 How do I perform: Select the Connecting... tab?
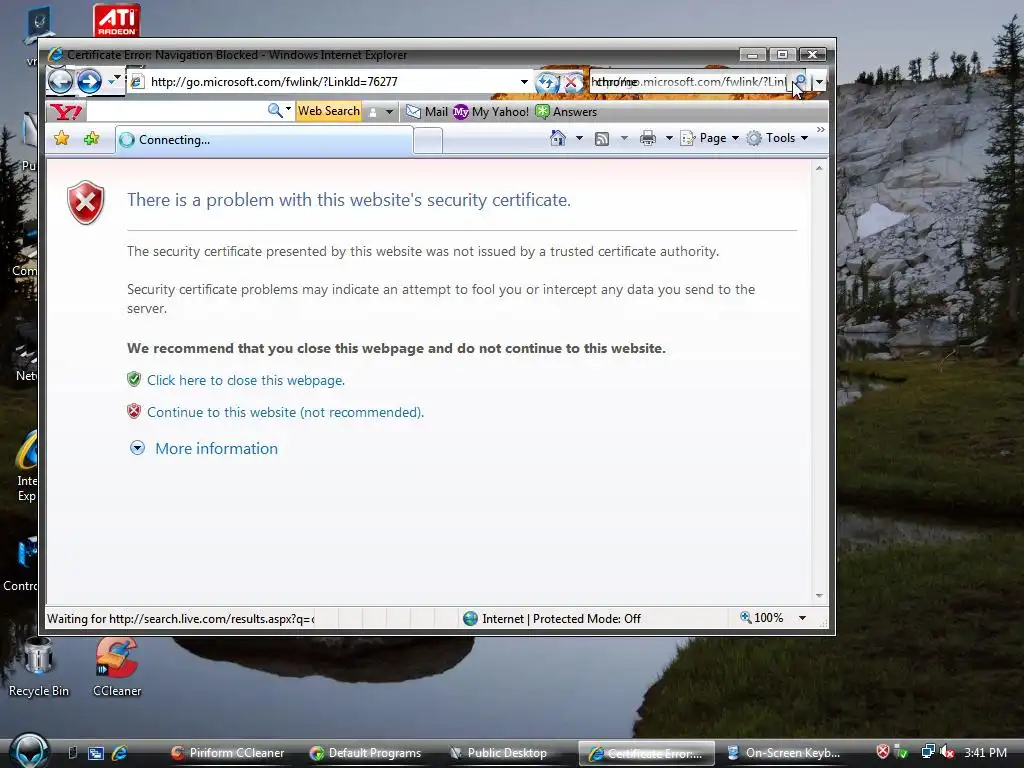264,140
